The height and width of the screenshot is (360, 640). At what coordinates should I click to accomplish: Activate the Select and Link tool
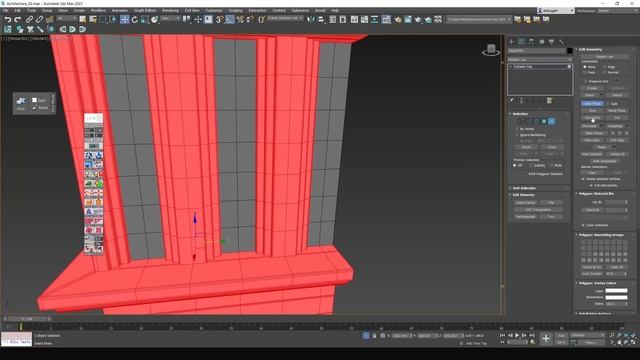pyautogui.click(x=29, y=19)
